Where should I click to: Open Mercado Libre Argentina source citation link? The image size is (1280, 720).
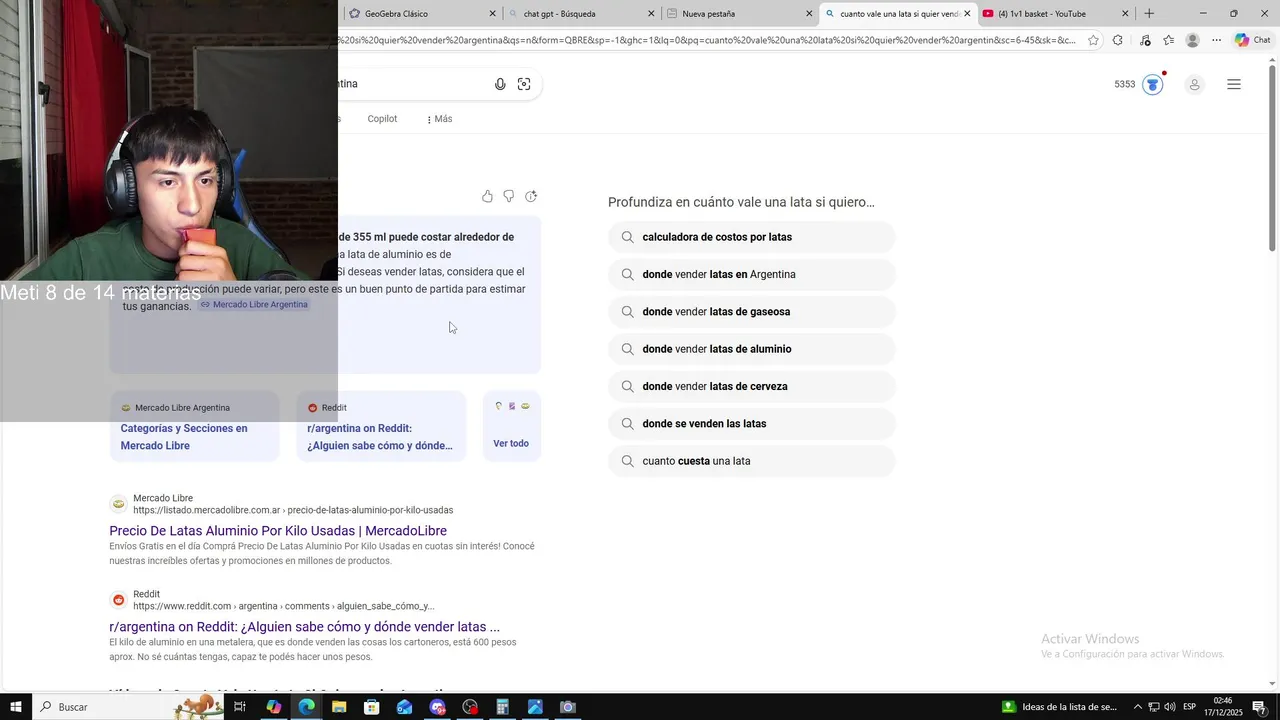254,305
